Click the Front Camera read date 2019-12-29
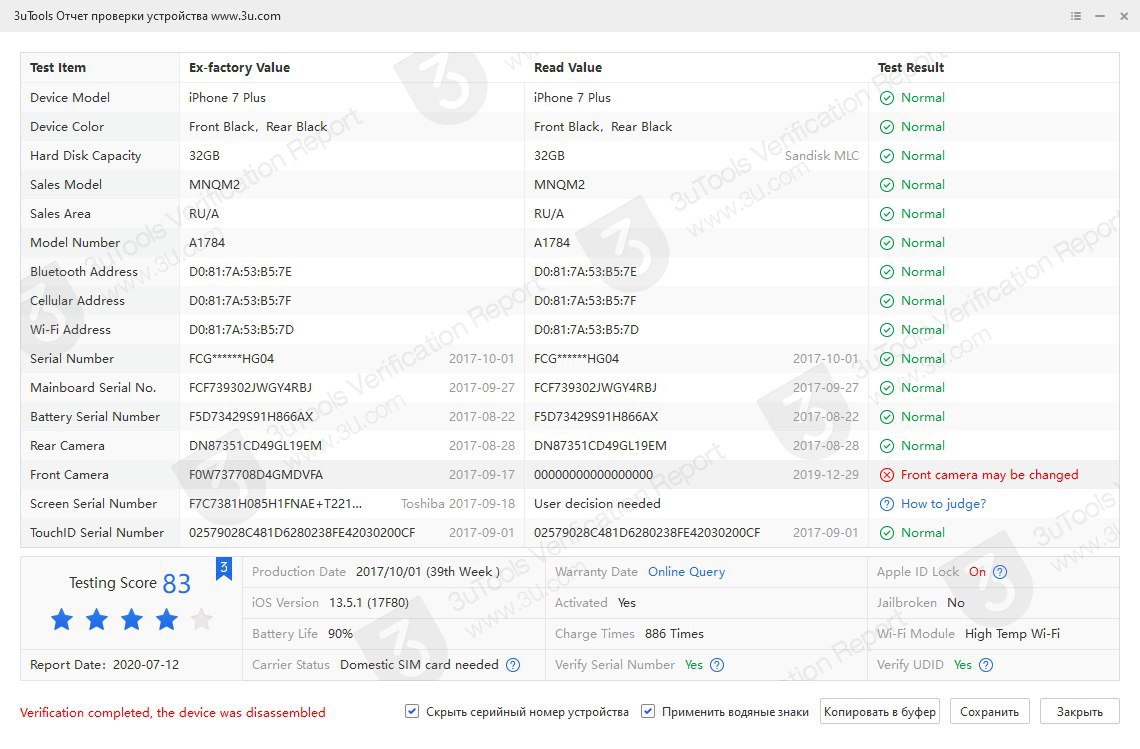The image size is (1140, 749). pyautogui.click(x=825, y=475)
